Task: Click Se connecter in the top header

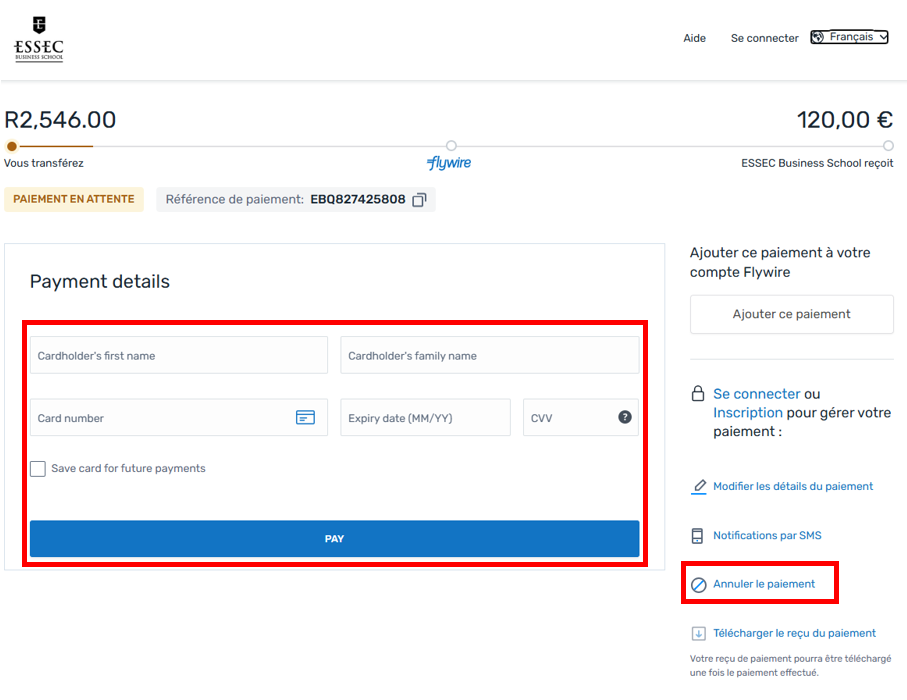Action: coord(764,38)
